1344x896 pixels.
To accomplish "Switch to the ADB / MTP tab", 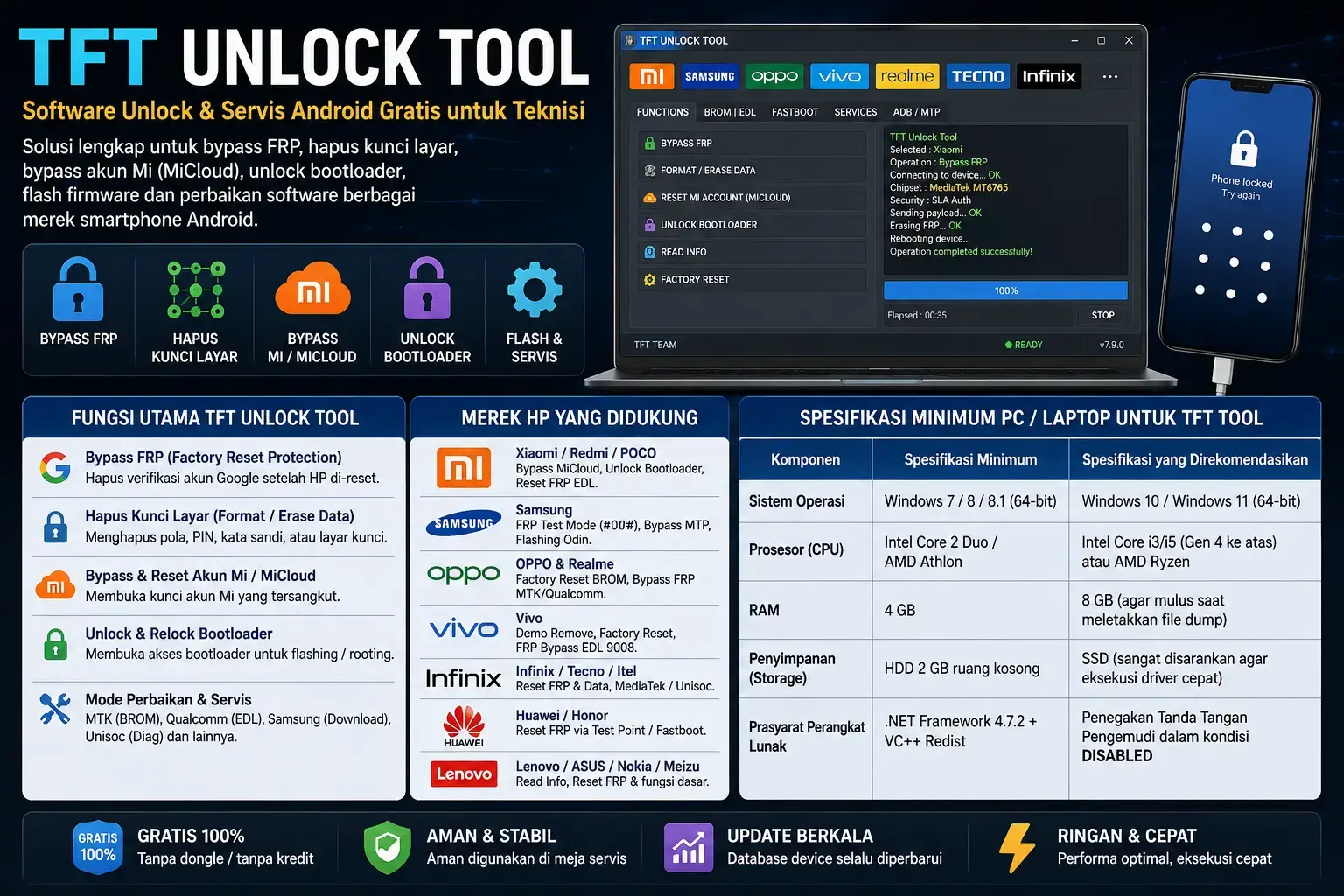I will click(x=916, y=112).
